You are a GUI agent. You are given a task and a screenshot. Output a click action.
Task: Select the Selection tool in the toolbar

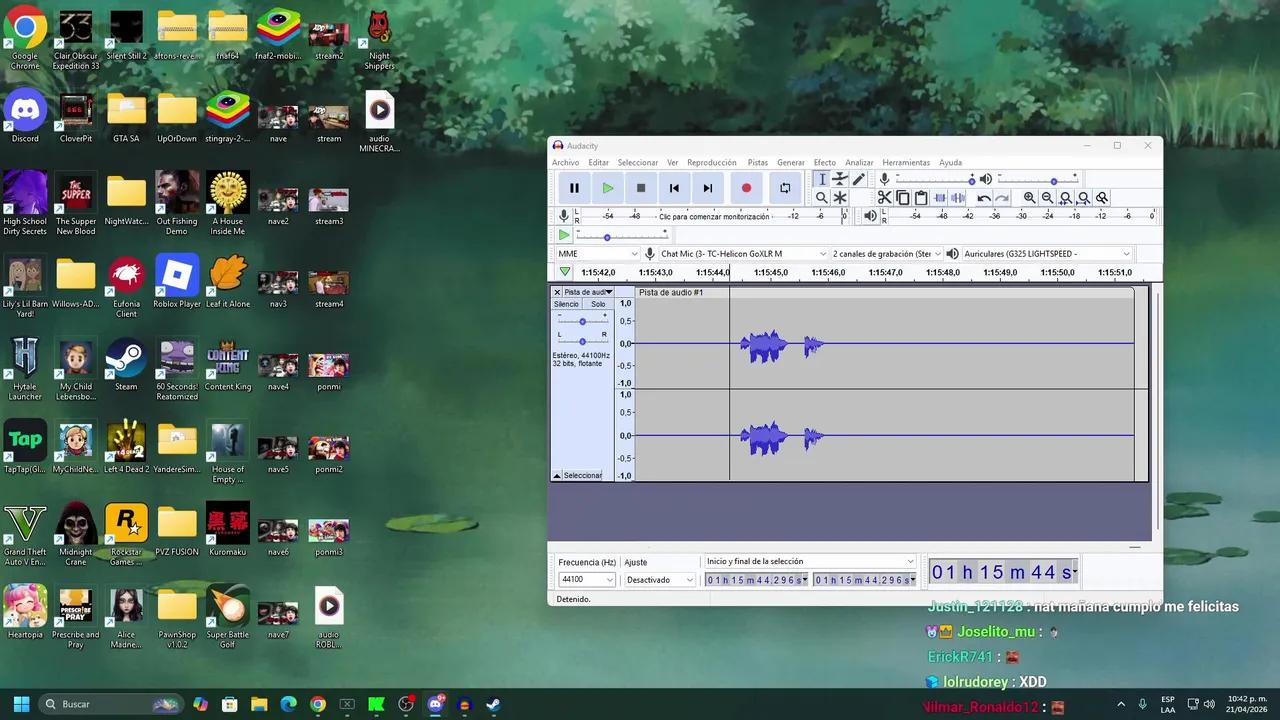pyautogui.click(x=821, y=179)
